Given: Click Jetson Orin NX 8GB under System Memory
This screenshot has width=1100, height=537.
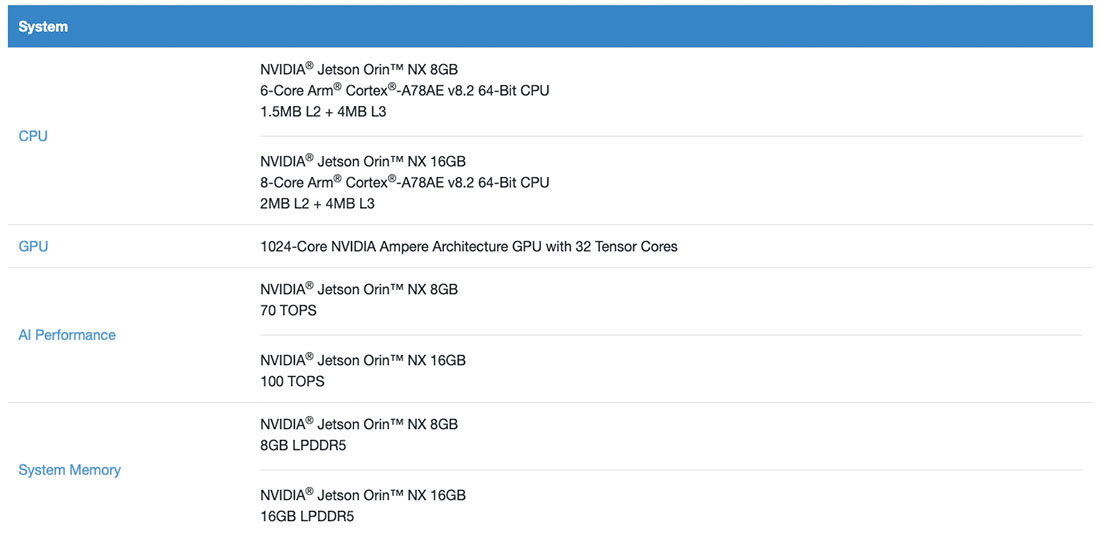Looking at the screenshot, I should coord(359,425).
